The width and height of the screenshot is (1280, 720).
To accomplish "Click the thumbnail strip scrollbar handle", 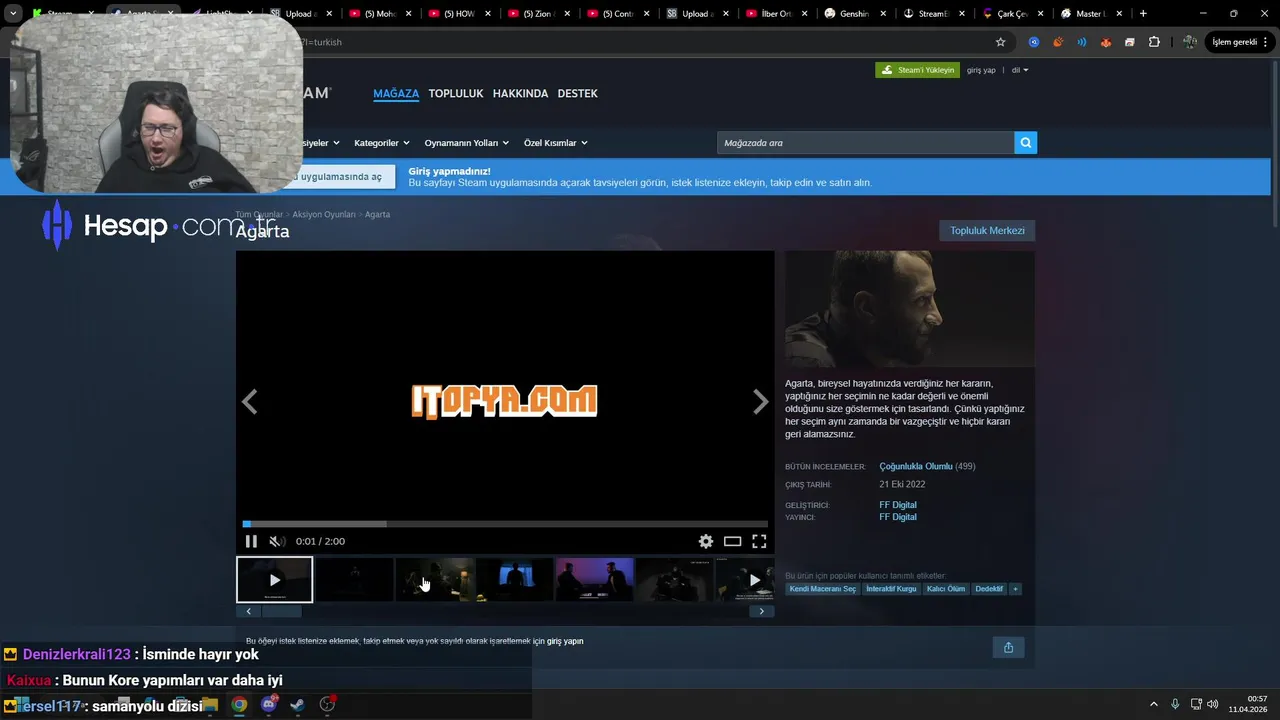I will tap(282, 611).
